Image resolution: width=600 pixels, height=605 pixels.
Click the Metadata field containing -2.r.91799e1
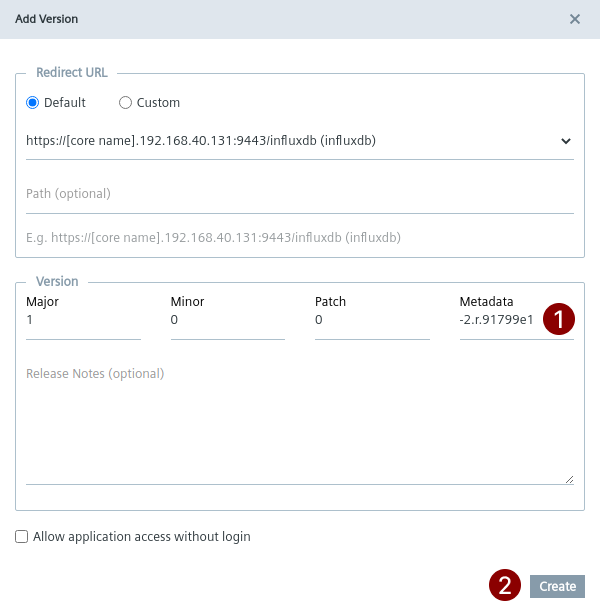[498, 321]
